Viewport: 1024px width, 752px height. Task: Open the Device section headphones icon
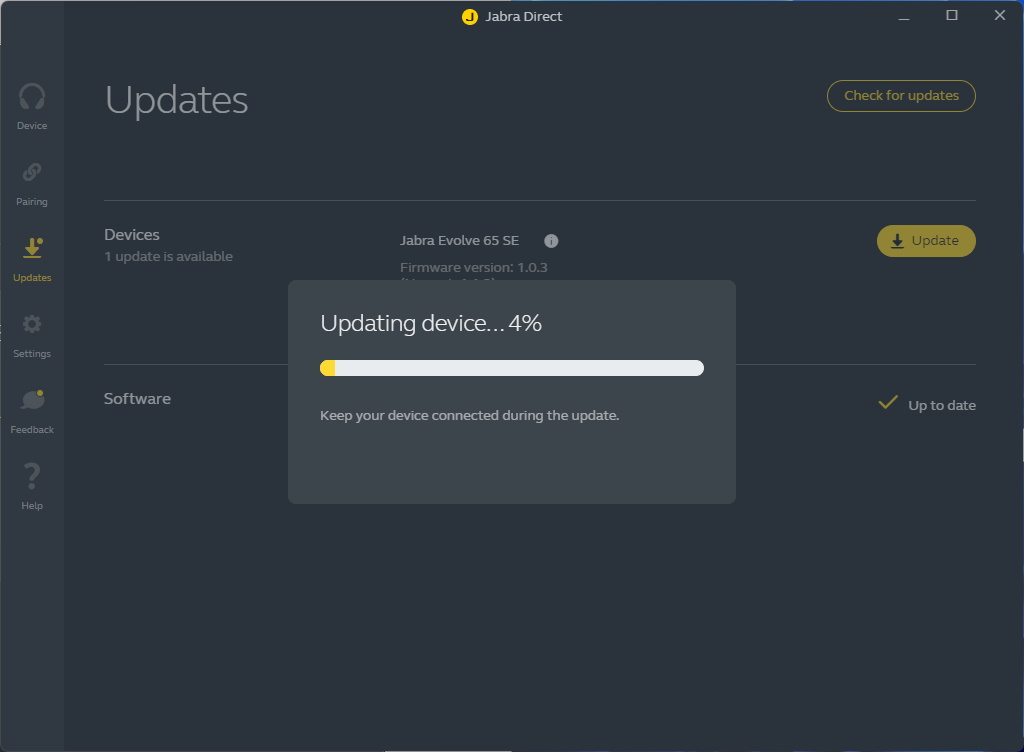click(32, 97)
